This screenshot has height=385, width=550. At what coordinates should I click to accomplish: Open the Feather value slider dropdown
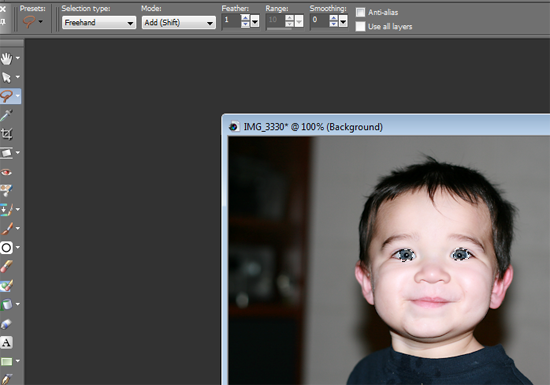(255, 22)
